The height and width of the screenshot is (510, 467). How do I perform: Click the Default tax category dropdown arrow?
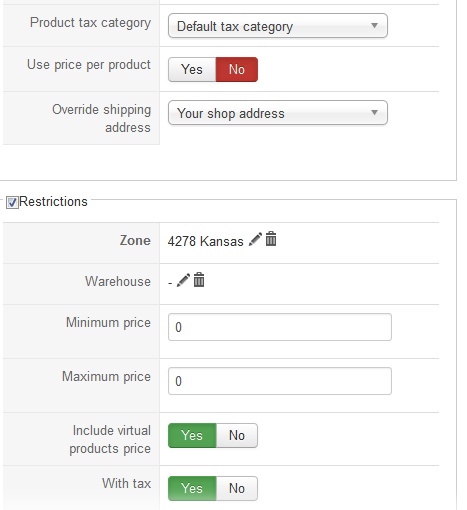point(374,25)
